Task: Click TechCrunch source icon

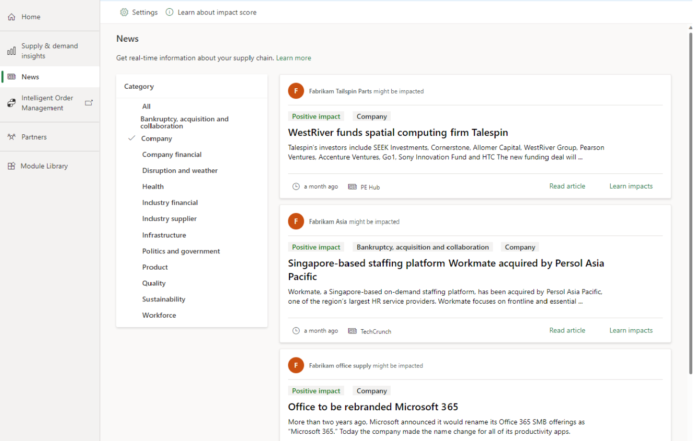Action: 352,331
